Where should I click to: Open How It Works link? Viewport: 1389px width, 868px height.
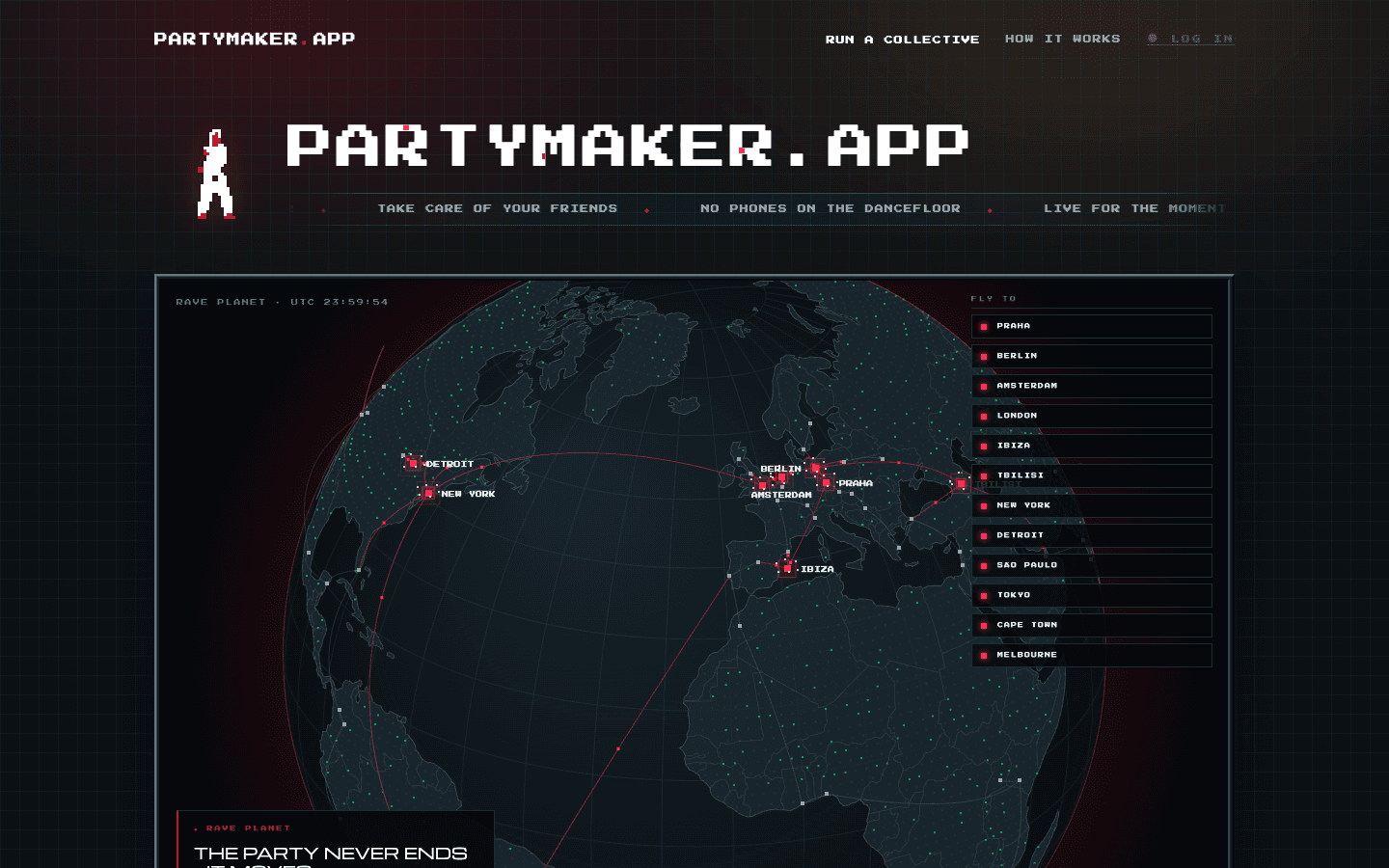pyautogui.click(x=1062, y=39)
